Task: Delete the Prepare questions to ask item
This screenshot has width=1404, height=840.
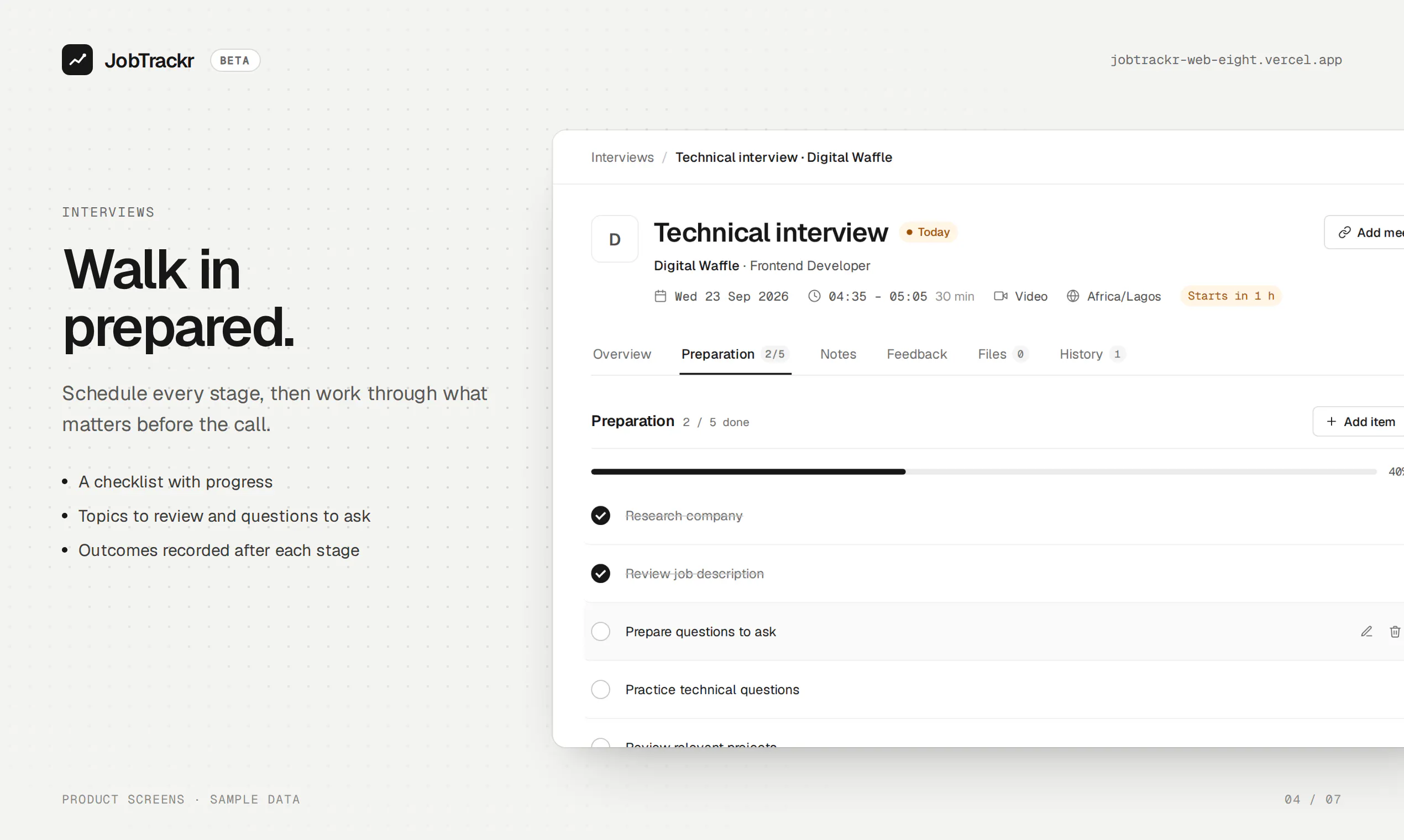Action: (x=1395, y=632)
